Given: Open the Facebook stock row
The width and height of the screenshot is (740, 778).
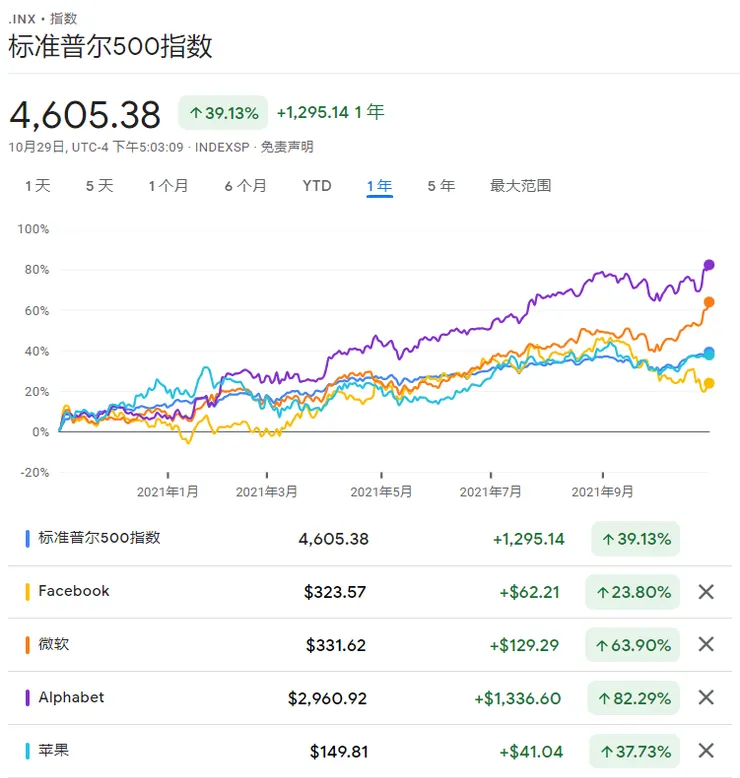Looking at the screenshot, I should click(x=370, y=591).
